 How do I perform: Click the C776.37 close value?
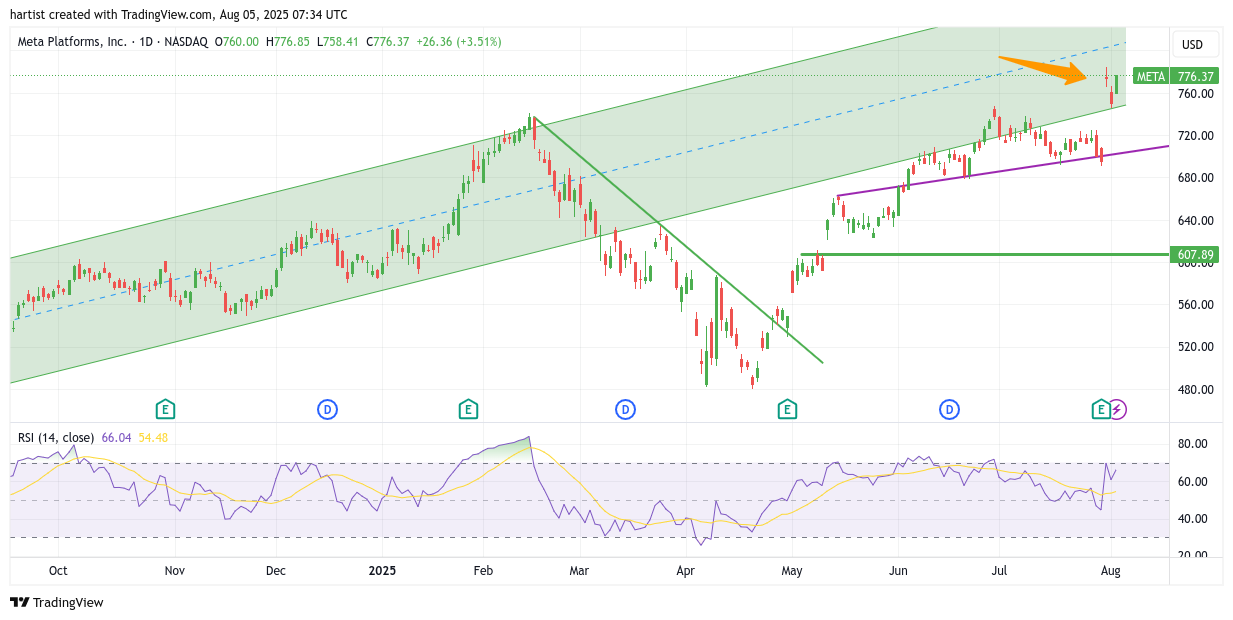tap(388, 42)
